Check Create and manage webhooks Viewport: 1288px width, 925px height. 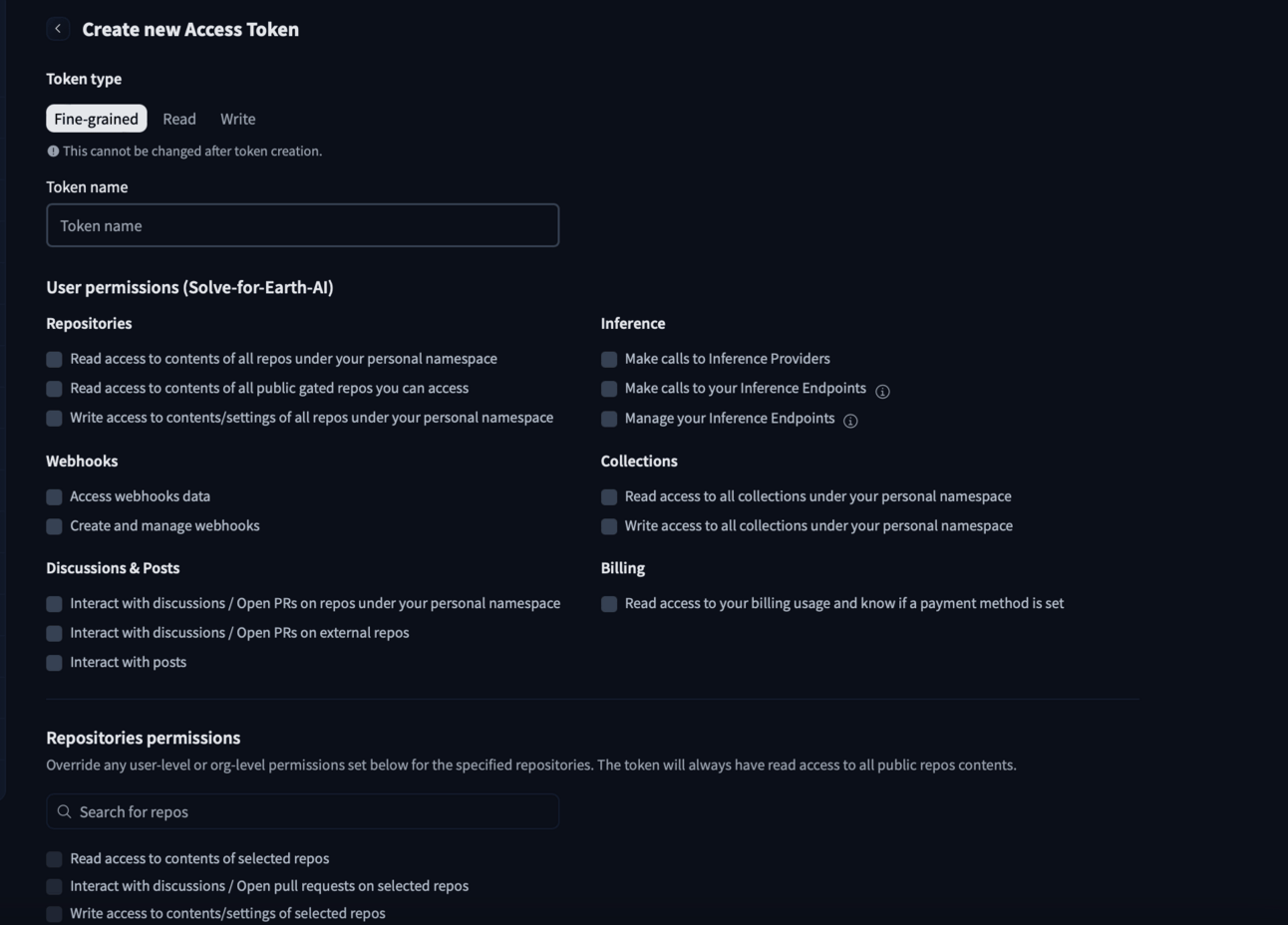pyautogui.click(x=55, y=526)
